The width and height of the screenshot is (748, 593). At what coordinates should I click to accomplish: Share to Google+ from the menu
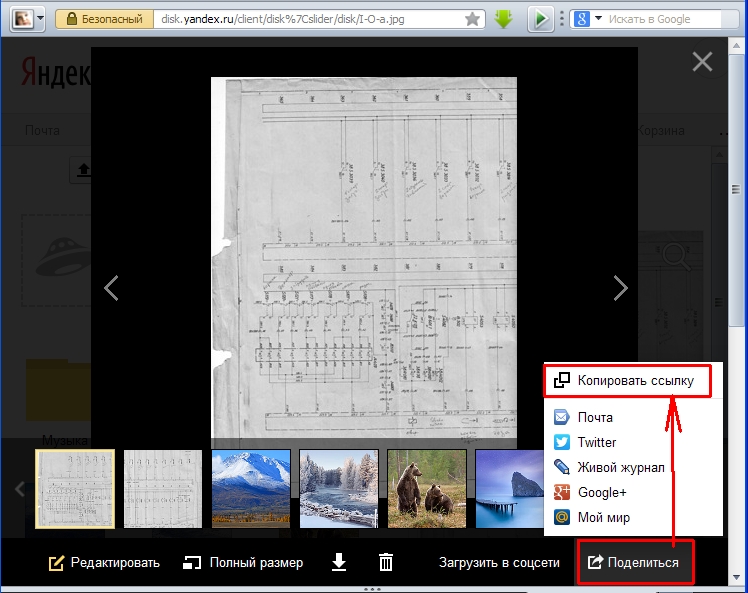601,492
